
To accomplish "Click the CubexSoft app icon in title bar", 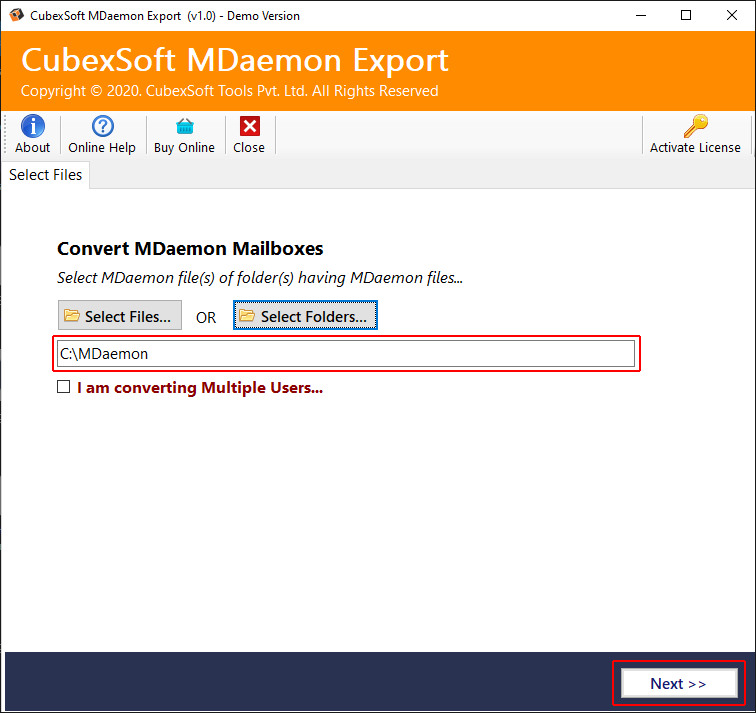I will pyautogui.click(x=16, y=16).
